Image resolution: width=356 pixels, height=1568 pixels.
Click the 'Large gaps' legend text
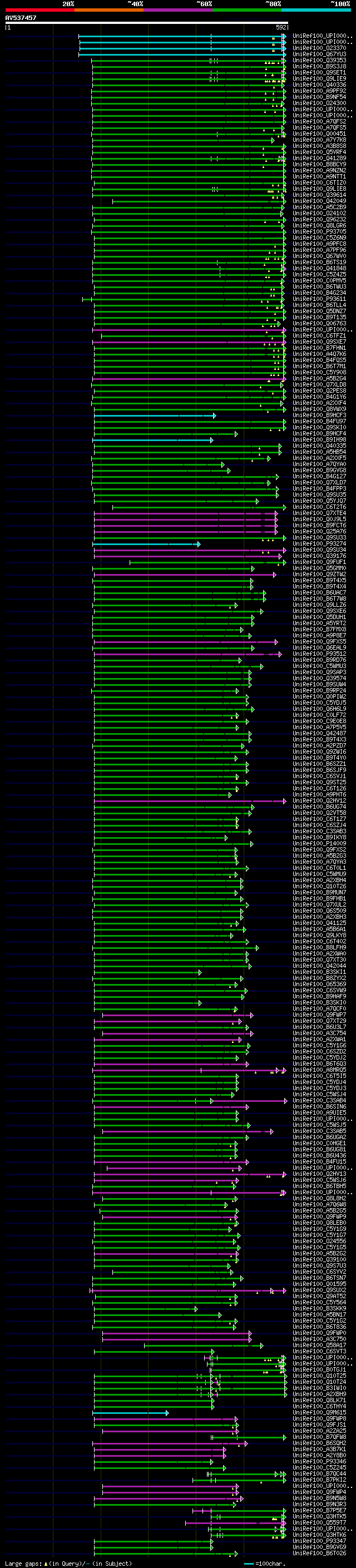[24, 1563]
